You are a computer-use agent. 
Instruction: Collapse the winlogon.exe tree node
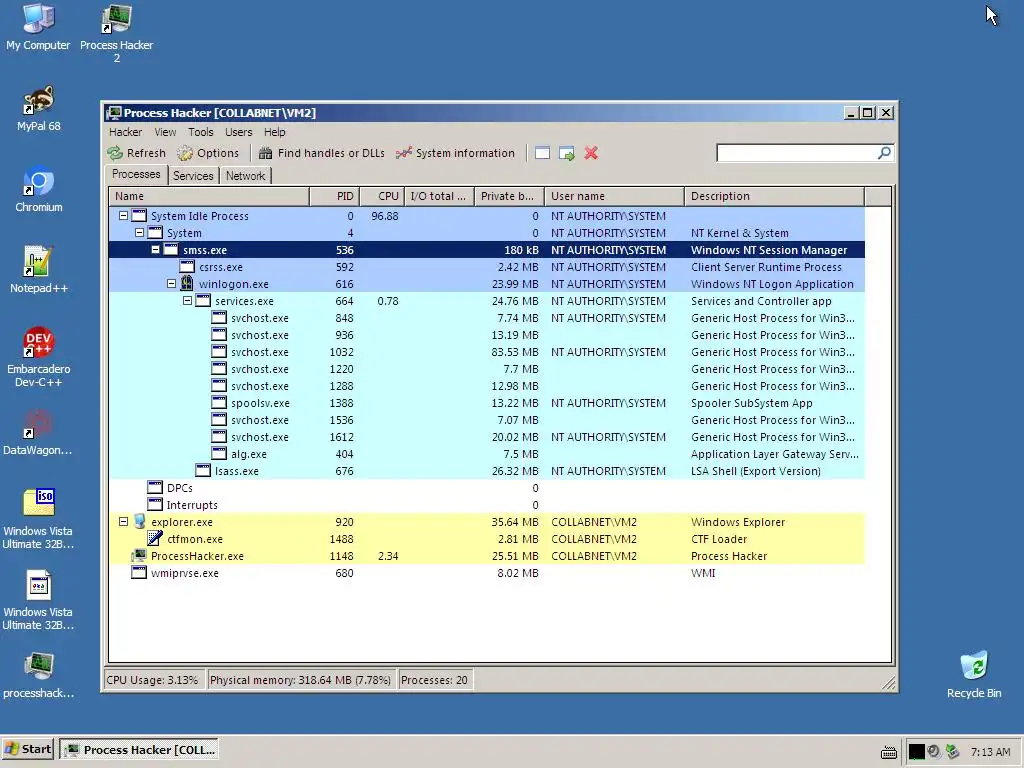[x=171, y=283]
